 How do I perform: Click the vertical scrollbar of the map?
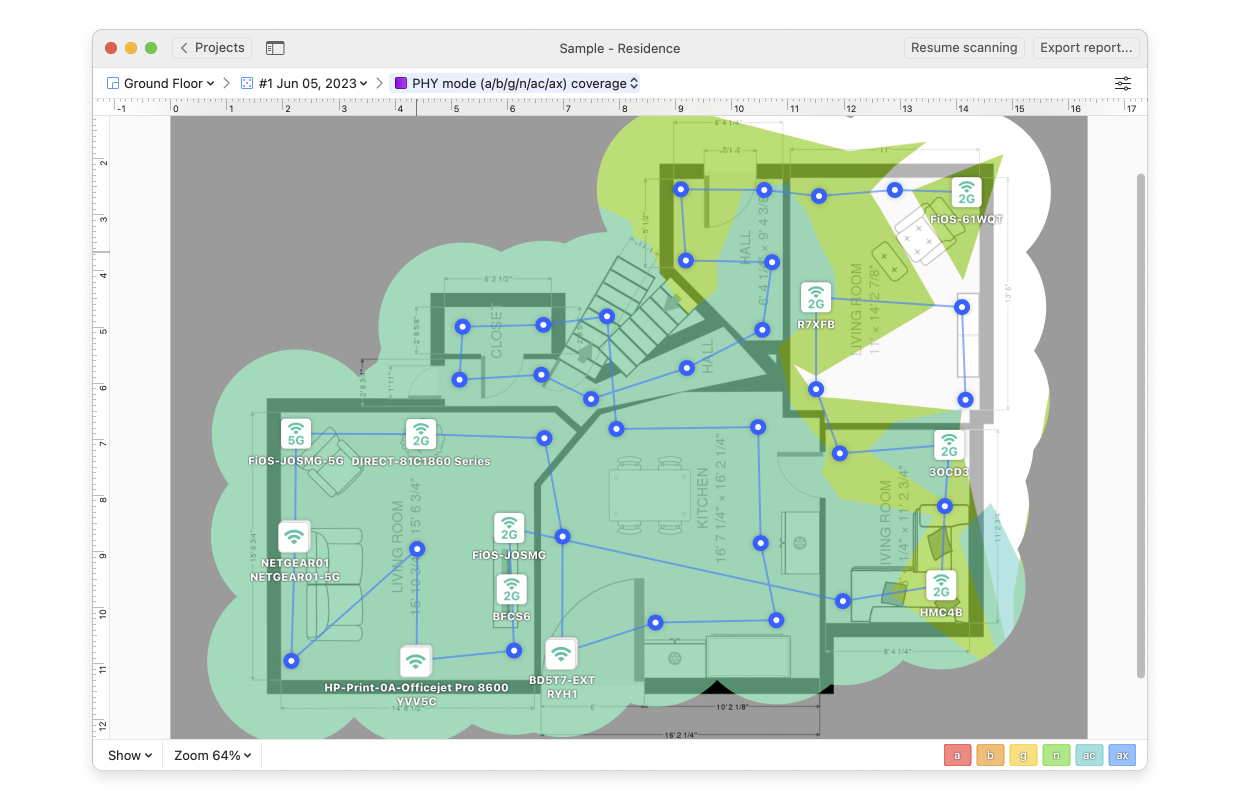pos(1140,425)
